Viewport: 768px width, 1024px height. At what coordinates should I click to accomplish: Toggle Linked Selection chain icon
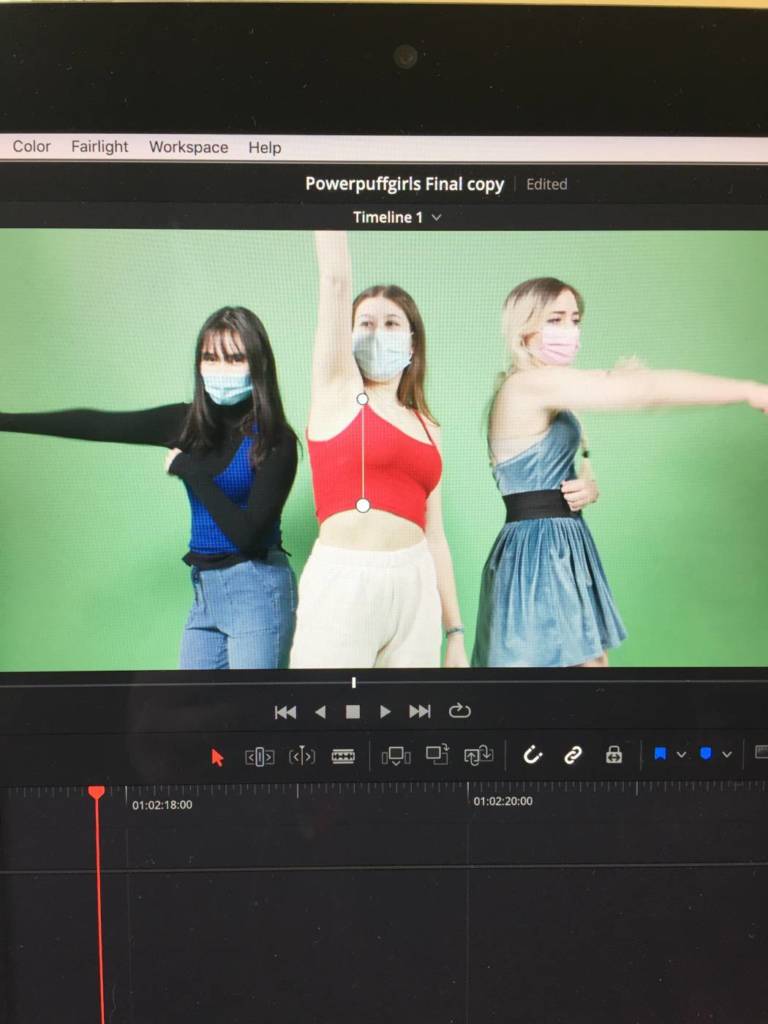(573, 756)
